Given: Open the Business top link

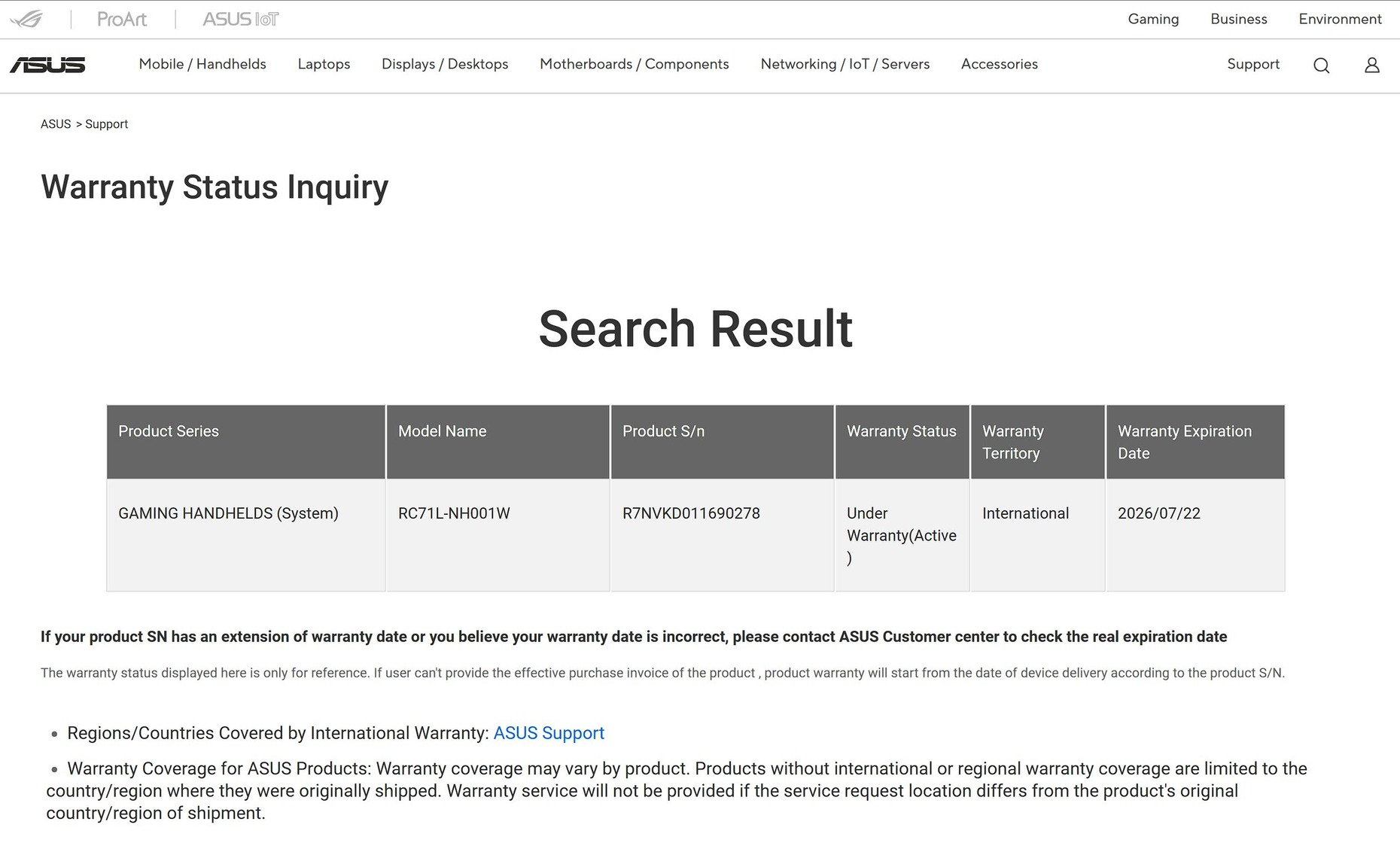Looking at the screenshot, I should 1238,19.
